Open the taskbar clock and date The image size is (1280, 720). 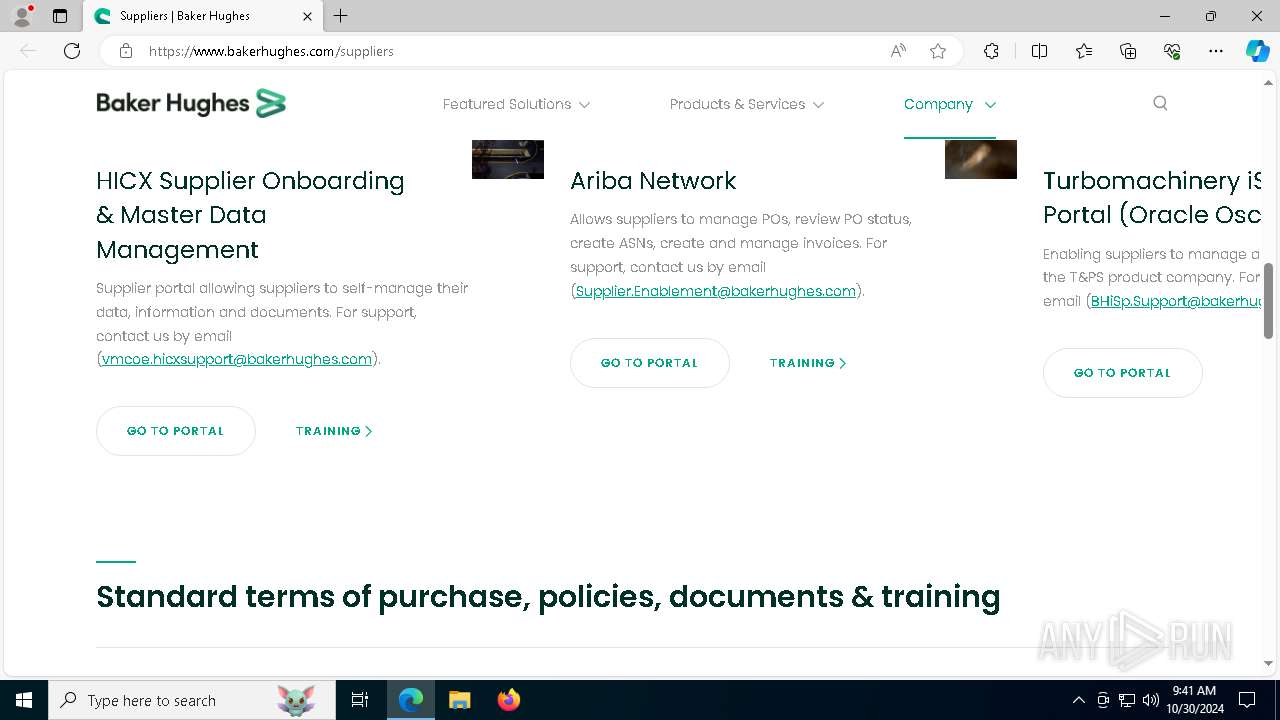point(1194,700)
